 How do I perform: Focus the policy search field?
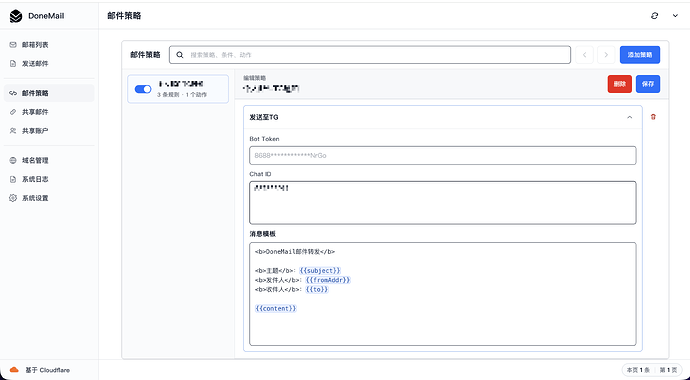pos(370,55)
